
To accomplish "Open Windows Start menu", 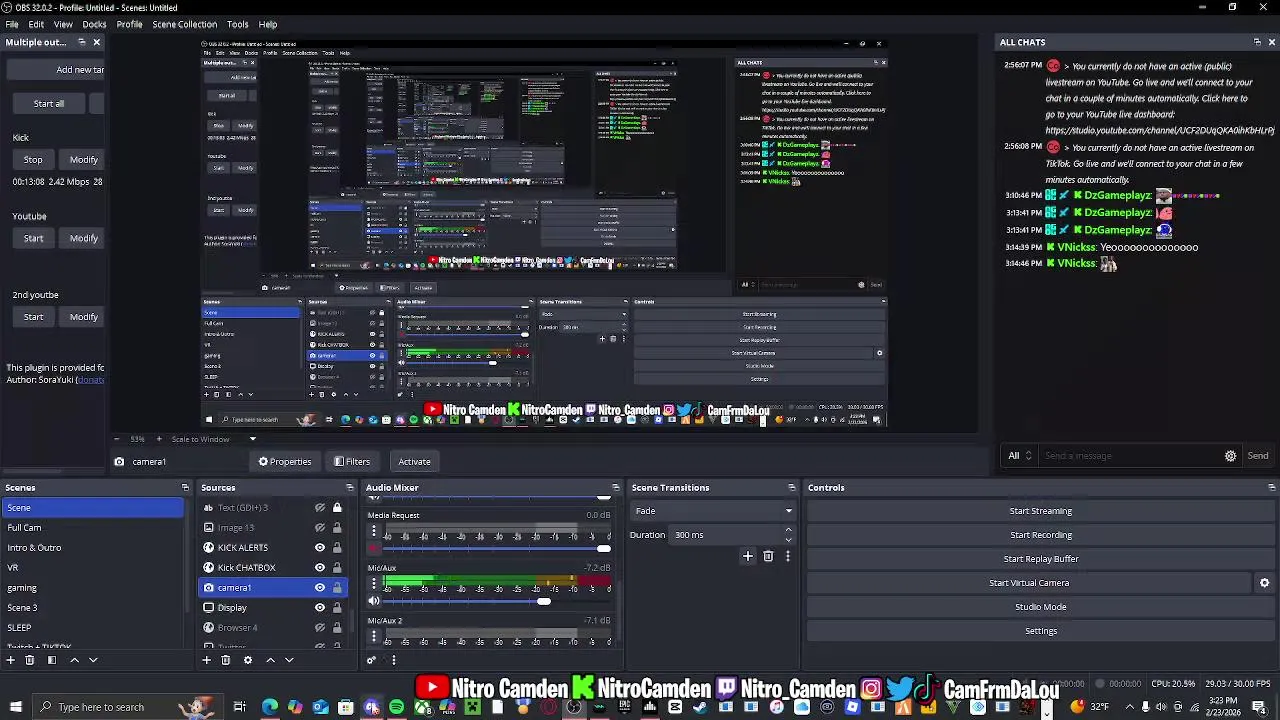I will click(15, 707).
